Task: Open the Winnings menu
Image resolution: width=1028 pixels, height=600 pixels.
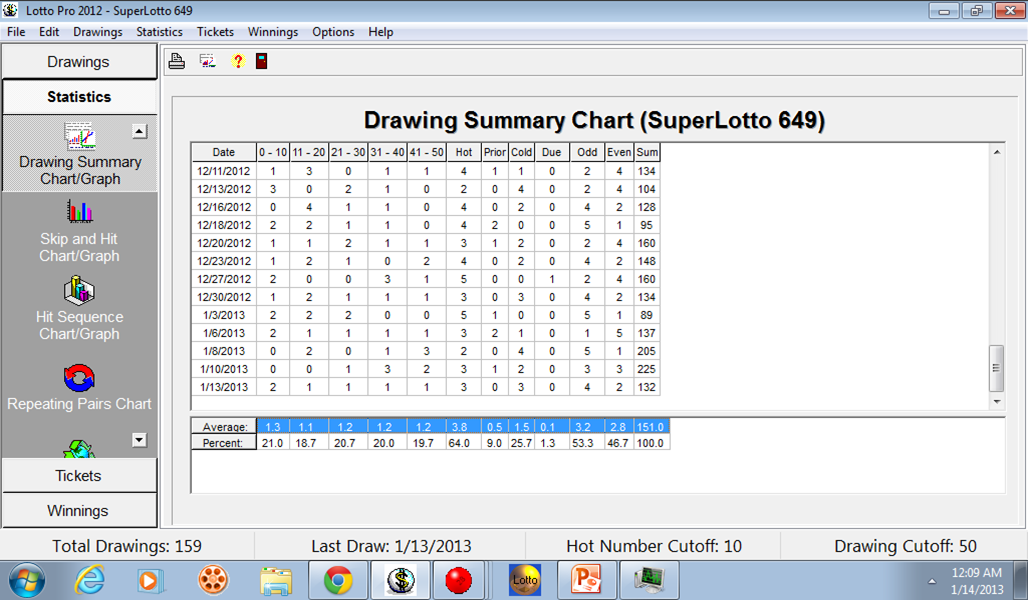Action: pyautogui.click(x=273, y=32)
